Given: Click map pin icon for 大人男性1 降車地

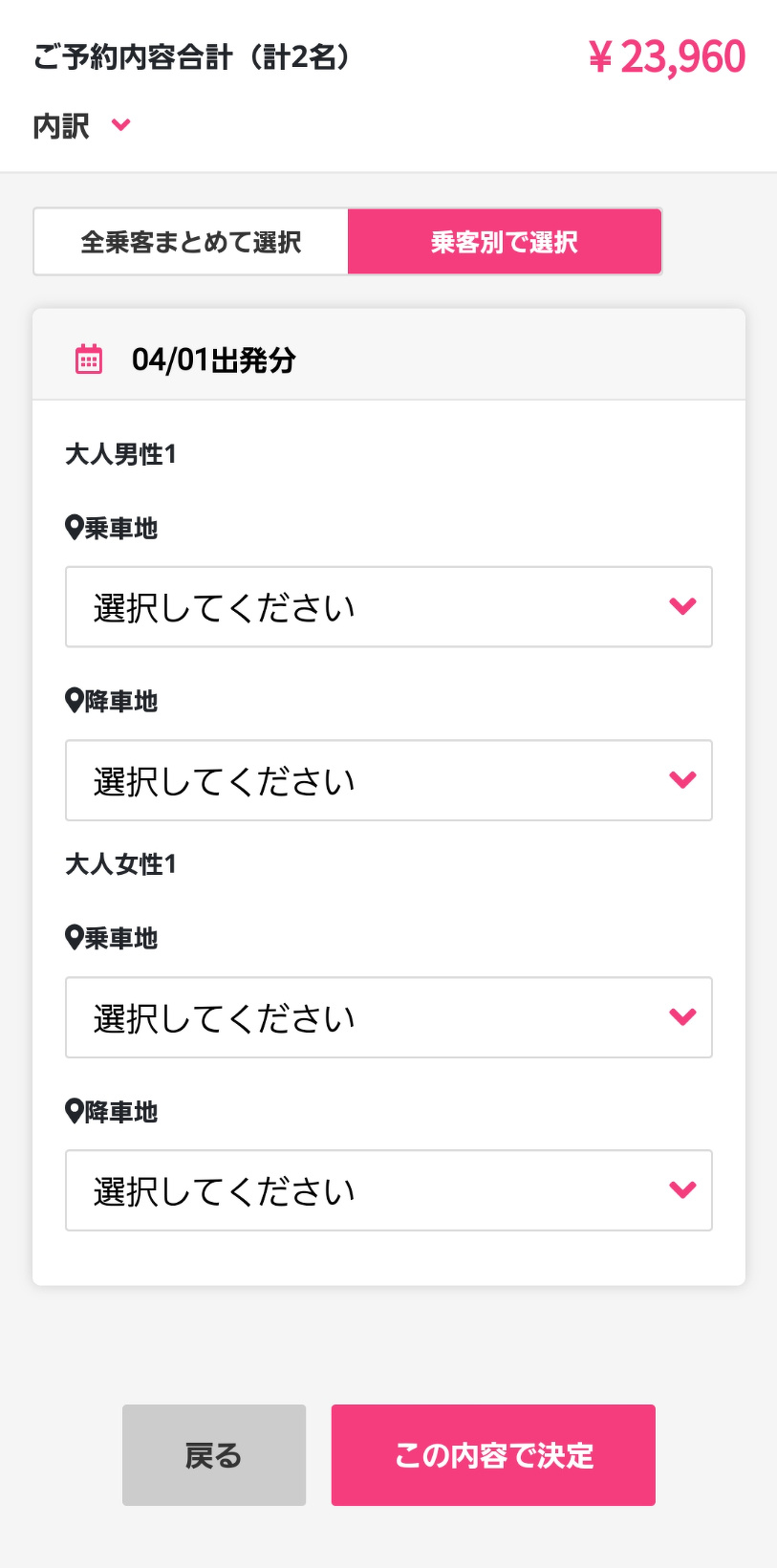Looking at the screenshot, I should point(75,701).
